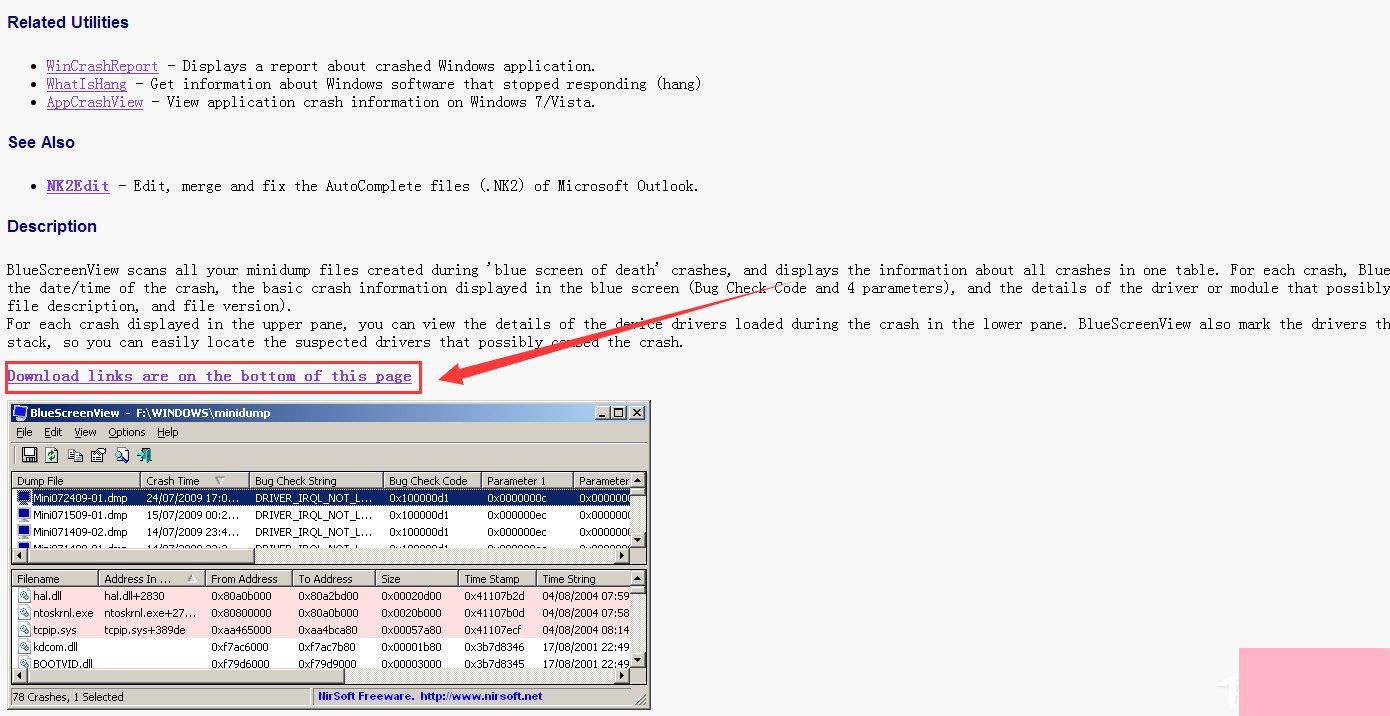The image size is (1390, 716).
Task: Sort lower pane by Filename column header
Action: (x=55, y=578)
